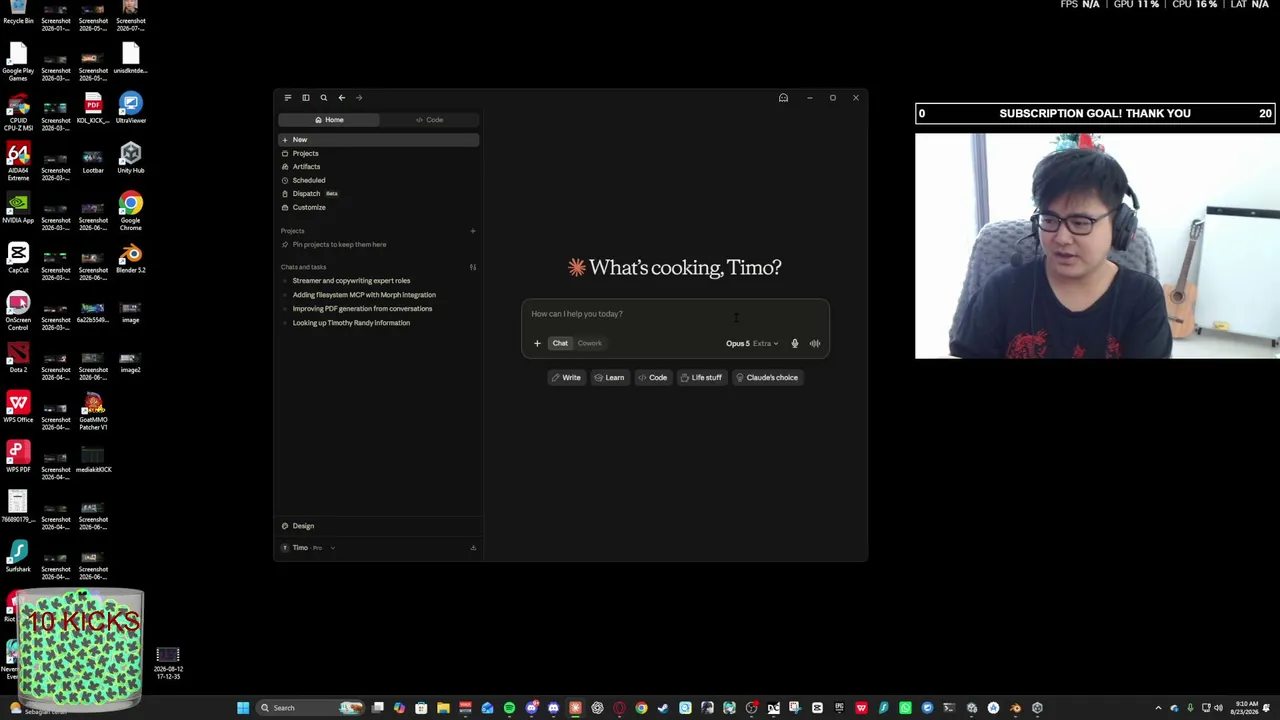Select the Dota 2 desktop icon
This screenshot has width=1280, height=720.
[x=18, y=358]
